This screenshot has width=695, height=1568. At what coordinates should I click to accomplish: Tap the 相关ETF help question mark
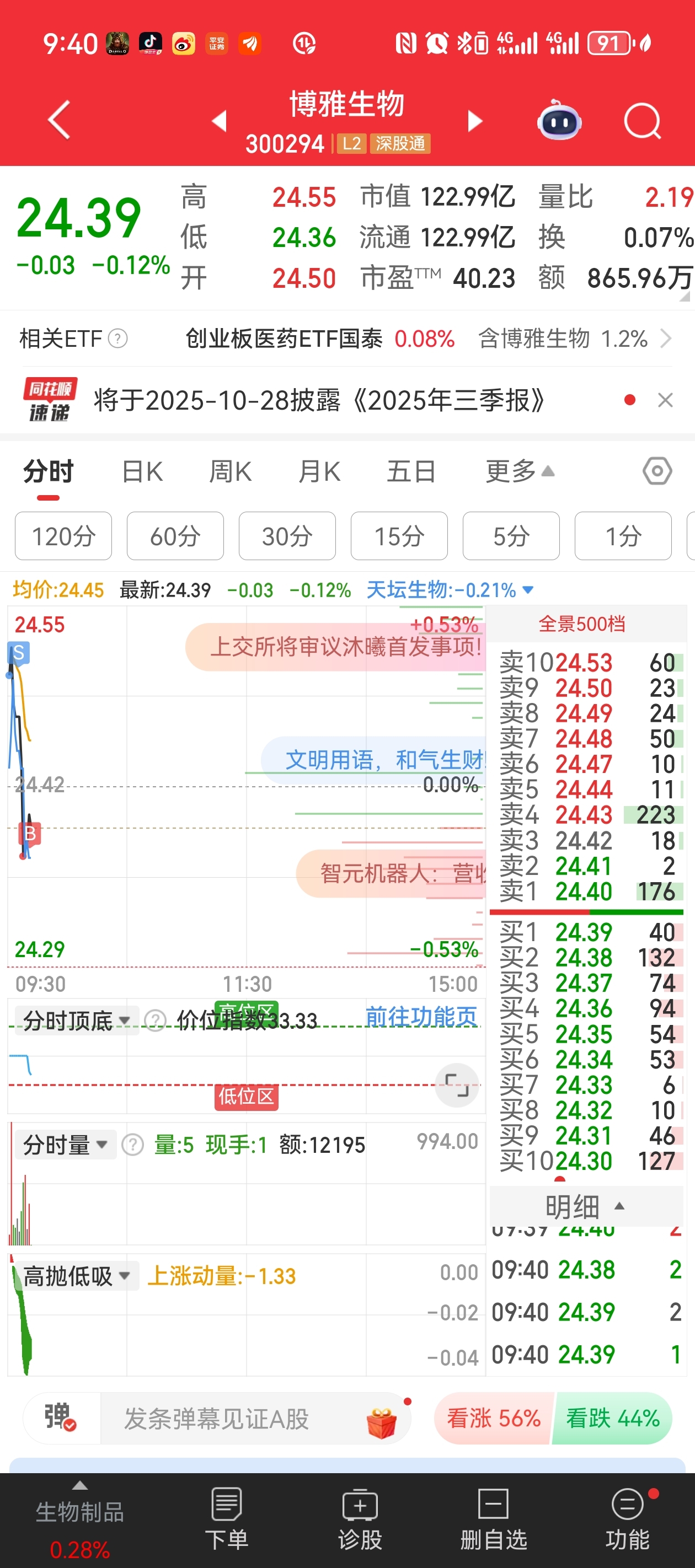click(x=117, y=339)
